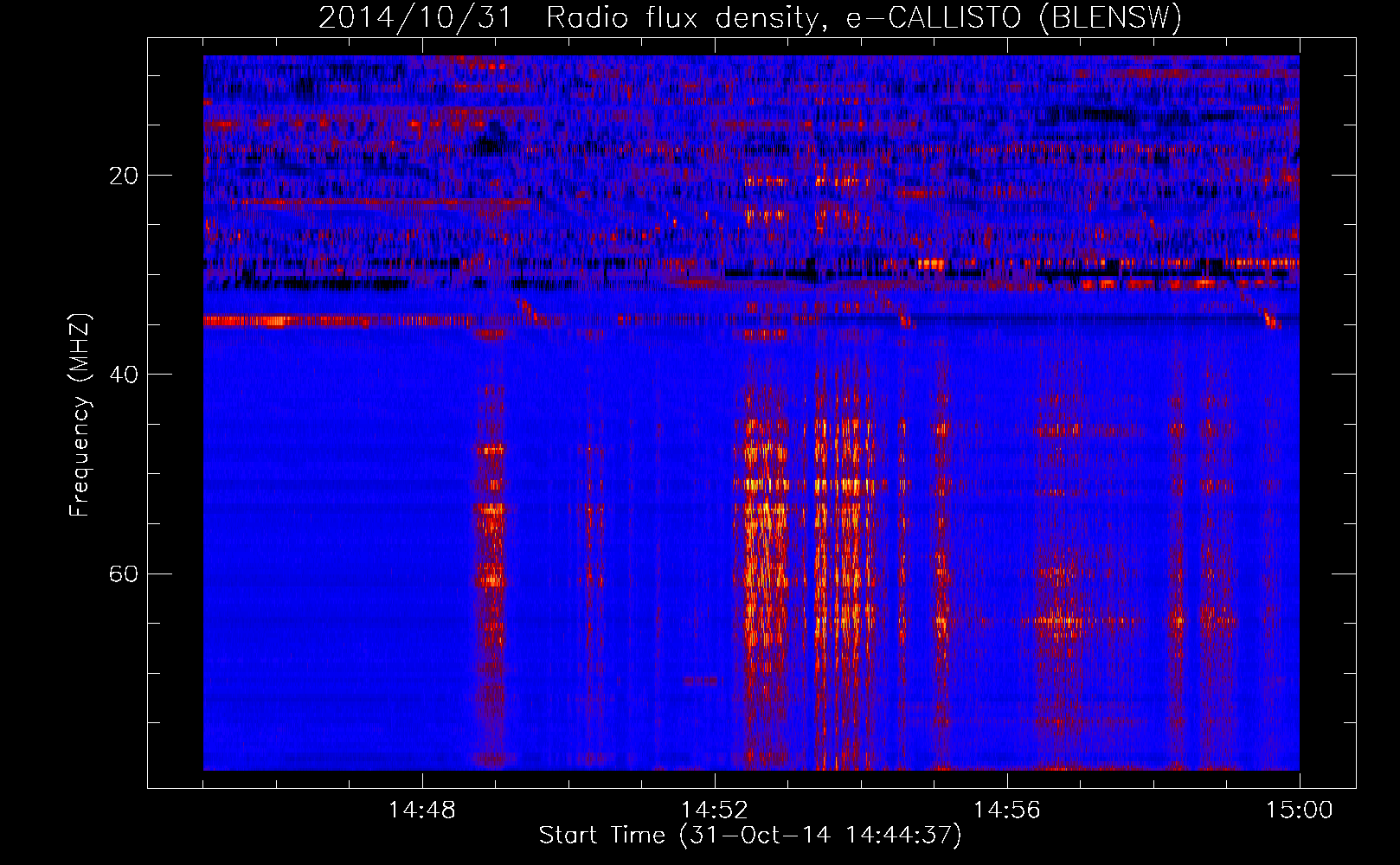
Task: Click the 15:00 time tick label
Action: pyautogui.click(x=1300, y=811)
